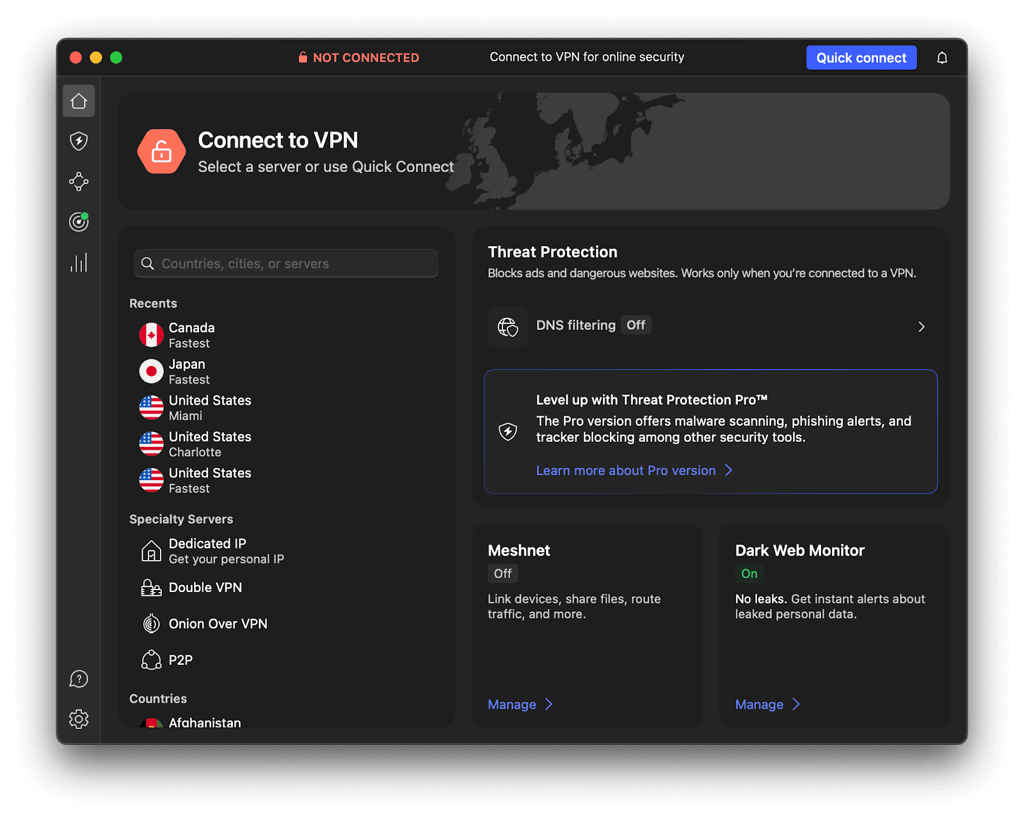Click the Specialty Servers section header
Screen dimensions: 1024x819
[x=181, y=519]
